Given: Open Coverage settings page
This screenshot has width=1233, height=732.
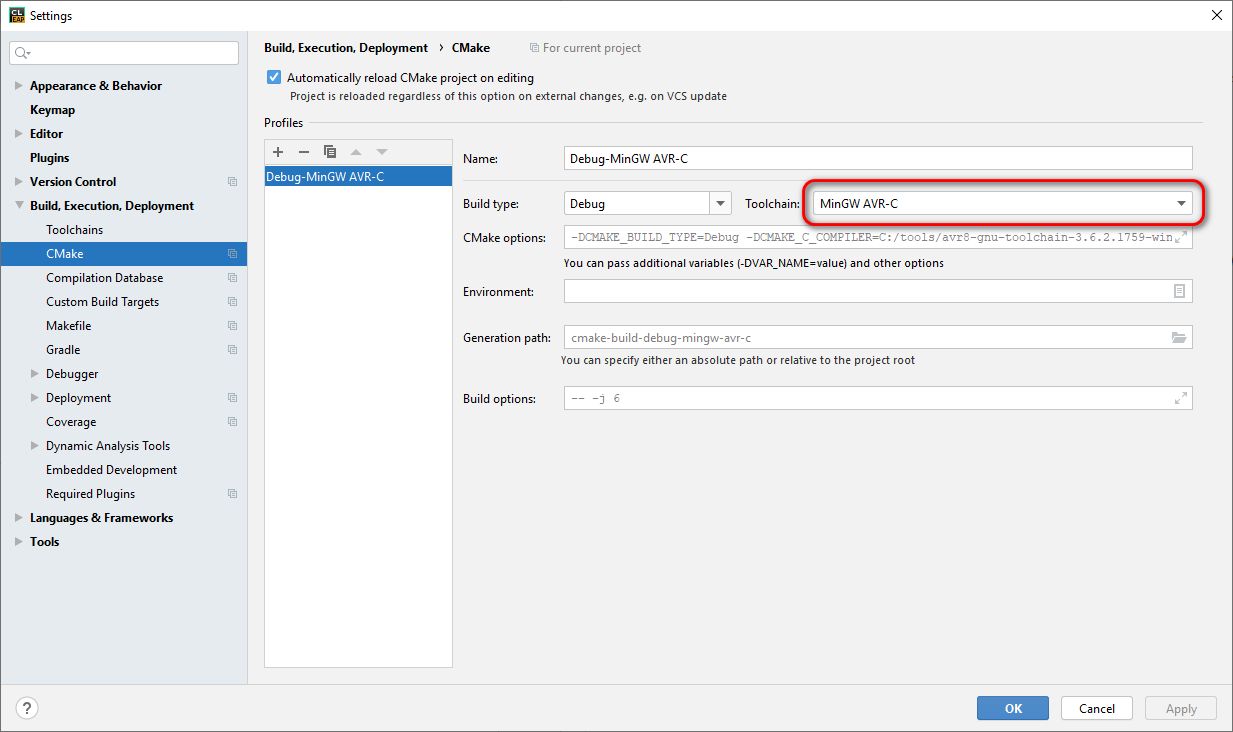Looking at the screenshot, I should tap(71, 422).
